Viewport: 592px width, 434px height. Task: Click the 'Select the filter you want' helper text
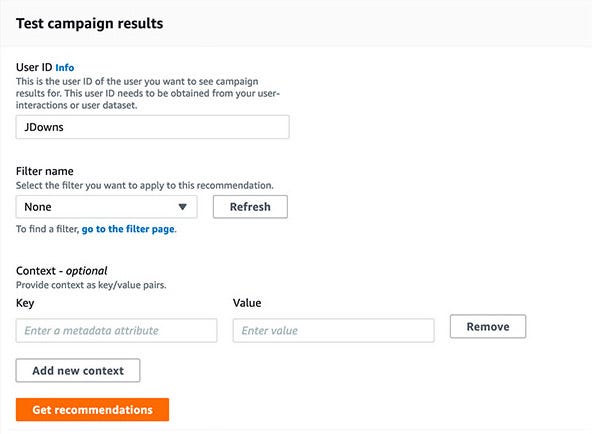[145, 186]
